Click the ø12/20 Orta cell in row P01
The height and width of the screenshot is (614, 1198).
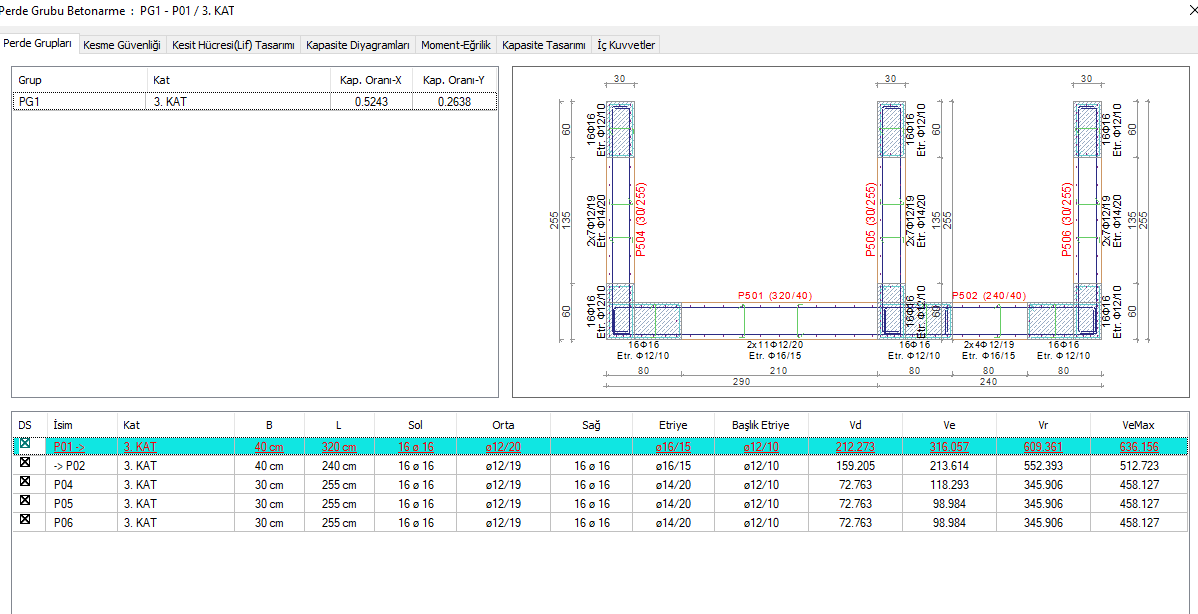point(503,446)
